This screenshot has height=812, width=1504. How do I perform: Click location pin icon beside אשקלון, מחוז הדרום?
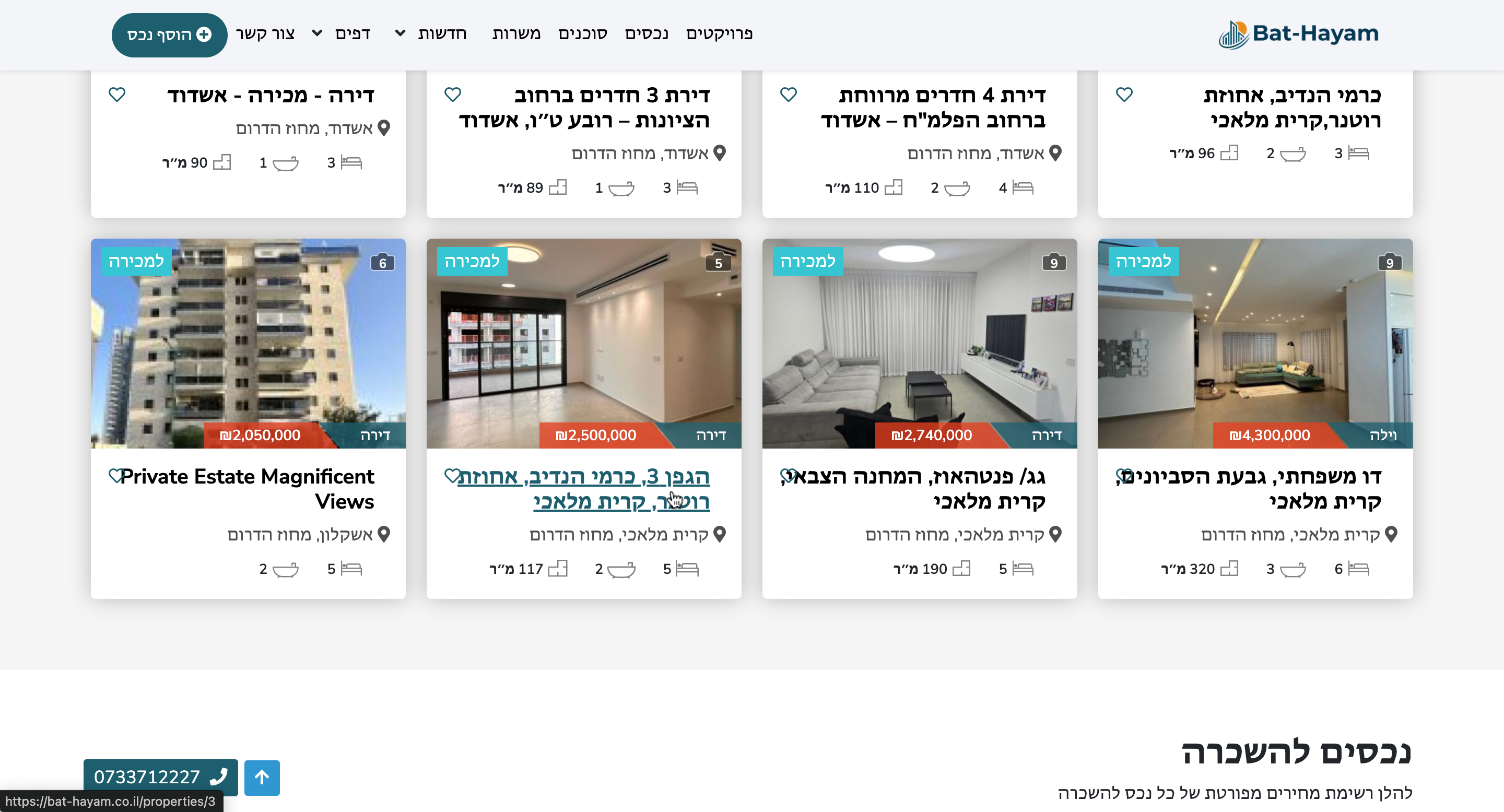pos(384,534)
